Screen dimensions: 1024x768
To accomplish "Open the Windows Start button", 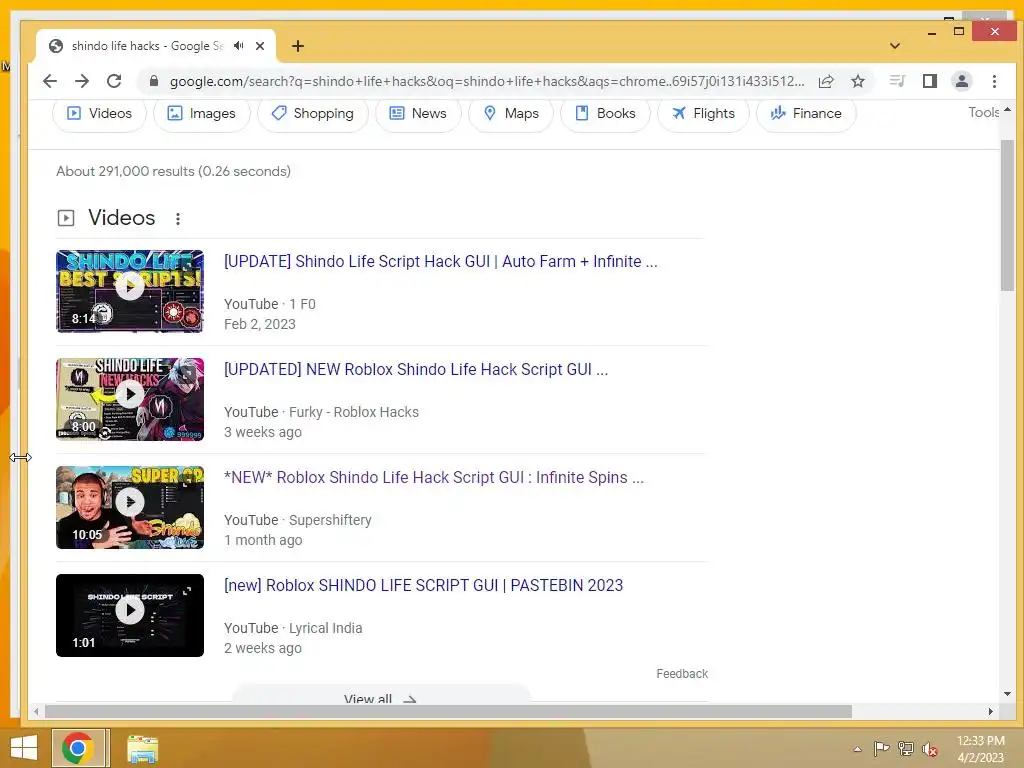I will (24, 748).
